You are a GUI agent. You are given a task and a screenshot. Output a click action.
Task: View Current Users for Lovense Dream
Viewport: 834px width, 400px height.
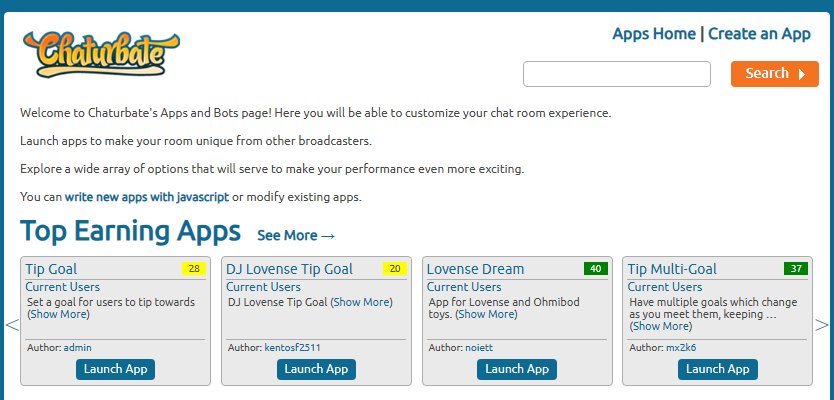464,287
